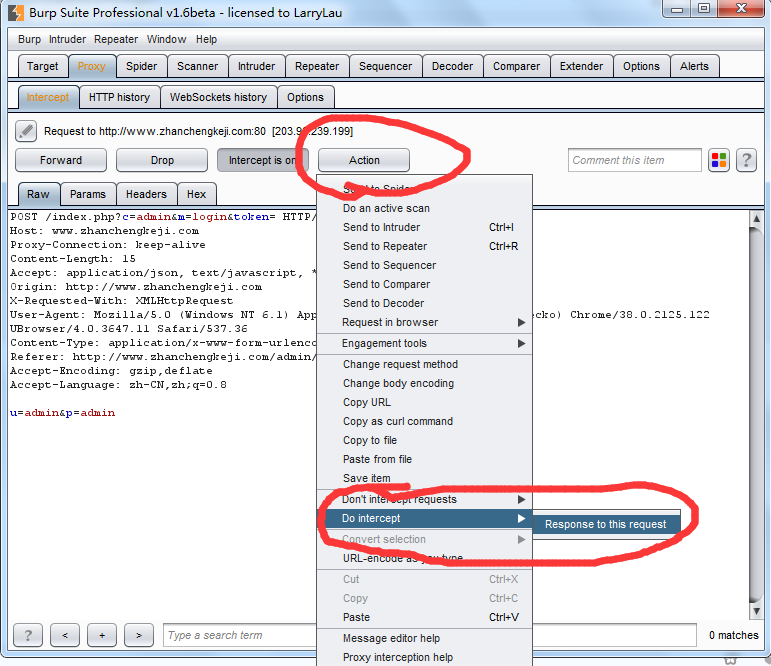Open the Intruder menu in menu bar
This screenshot has height=666, width=771.
(67, 39)
